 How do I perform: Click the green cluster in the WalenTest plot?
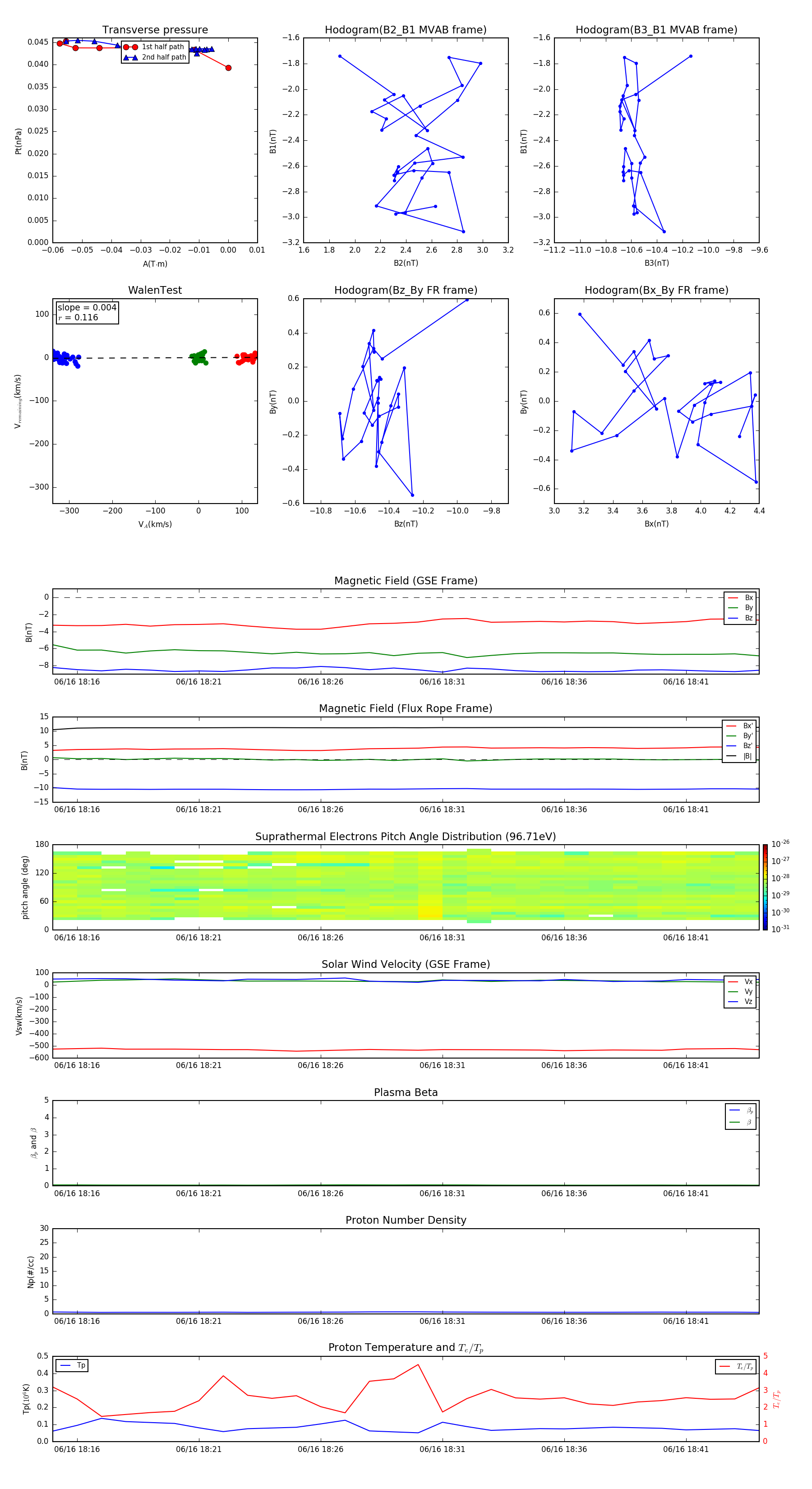198,357
